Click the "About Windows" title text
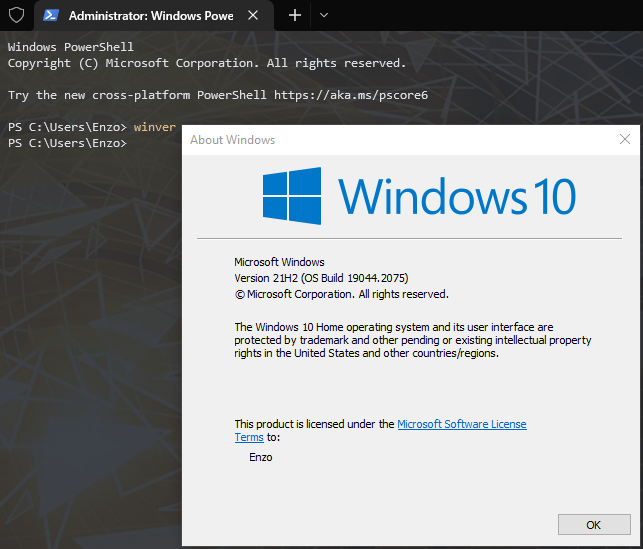The height and width of the screenshot is (549, 643). (233, 140)
